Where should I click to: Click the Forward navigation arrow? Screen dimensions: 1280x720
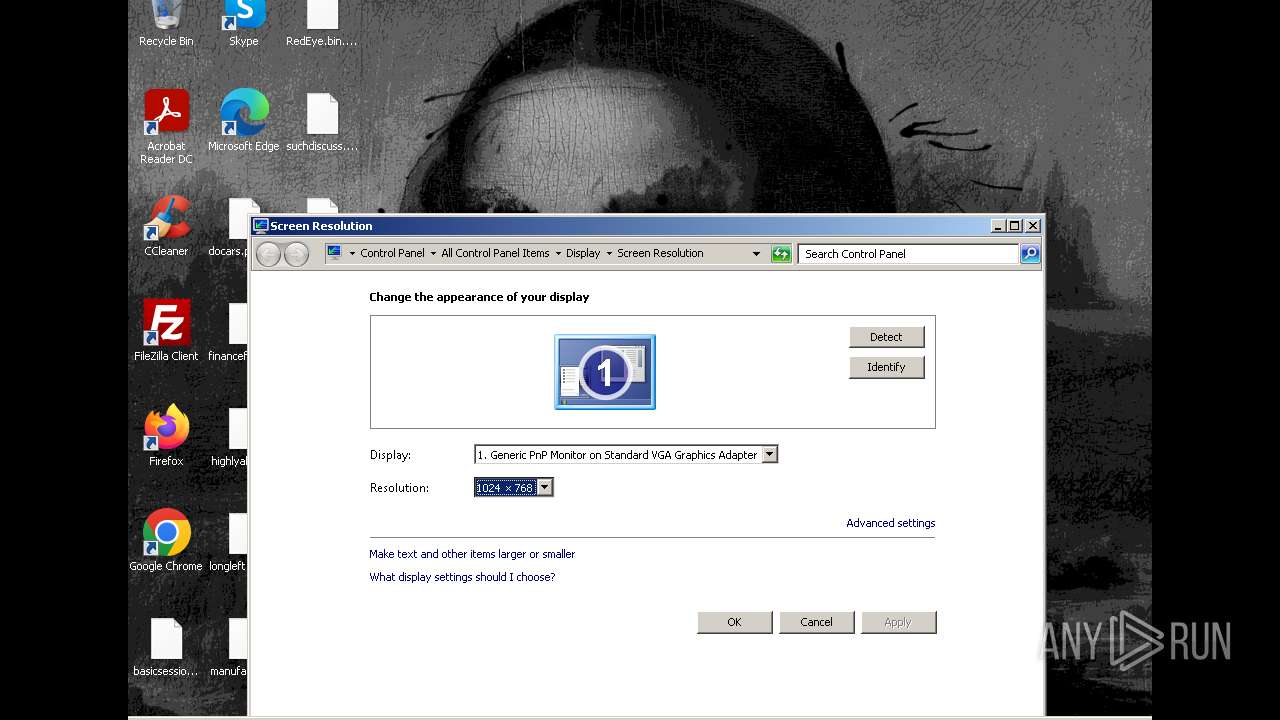pyautogui.click(x=296, y=254)
